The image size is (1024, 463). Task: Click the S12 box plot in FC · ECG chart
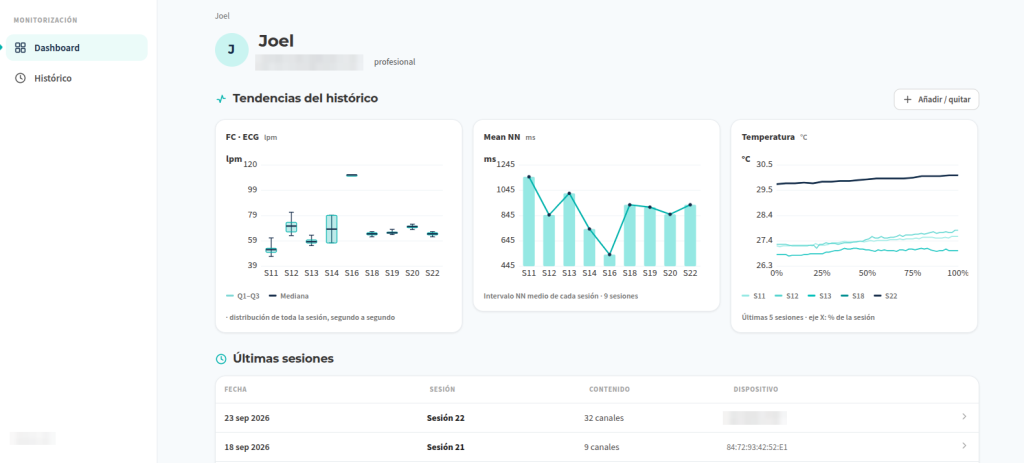(291, 225)
